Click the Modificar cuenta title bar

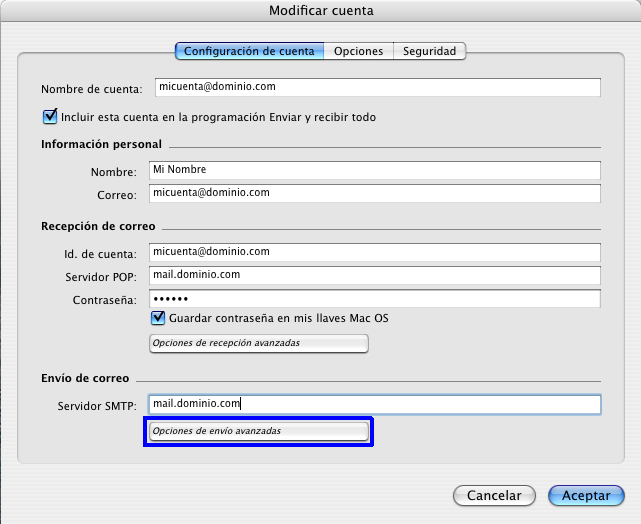pos(320,10)
